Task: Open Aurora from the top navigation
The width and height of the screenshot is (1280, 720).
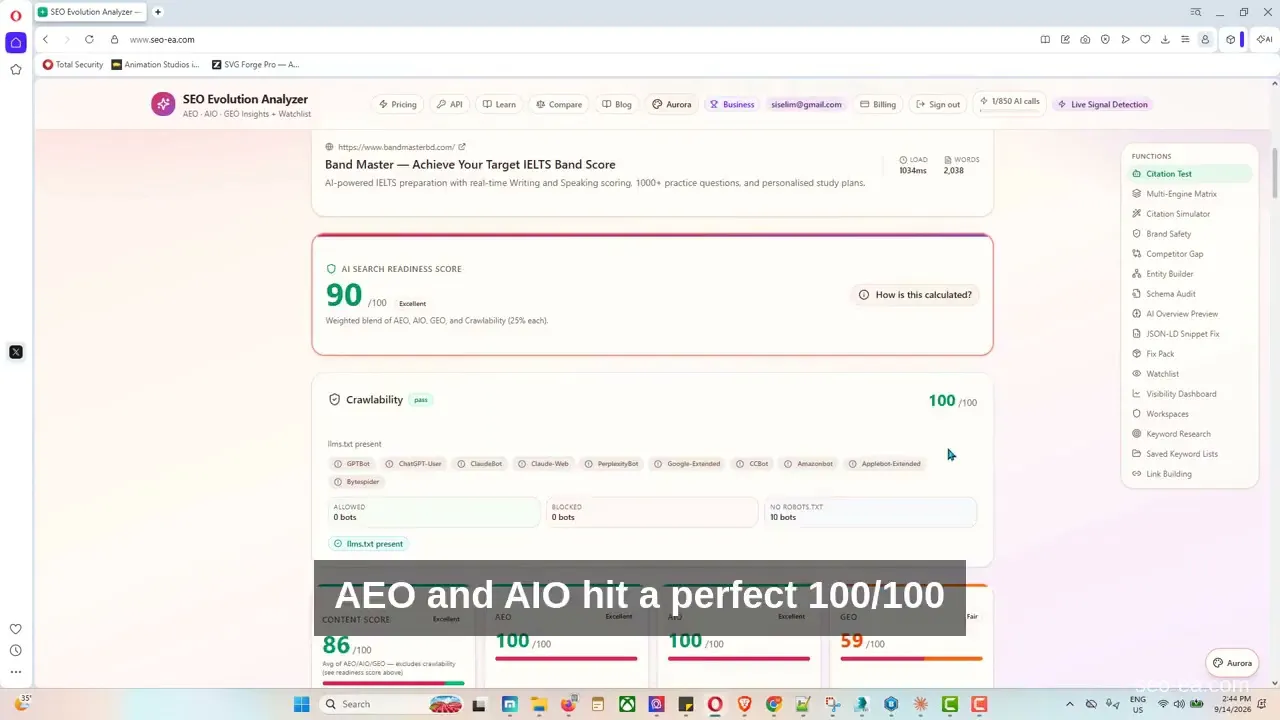Action: [x=672, y=104]
